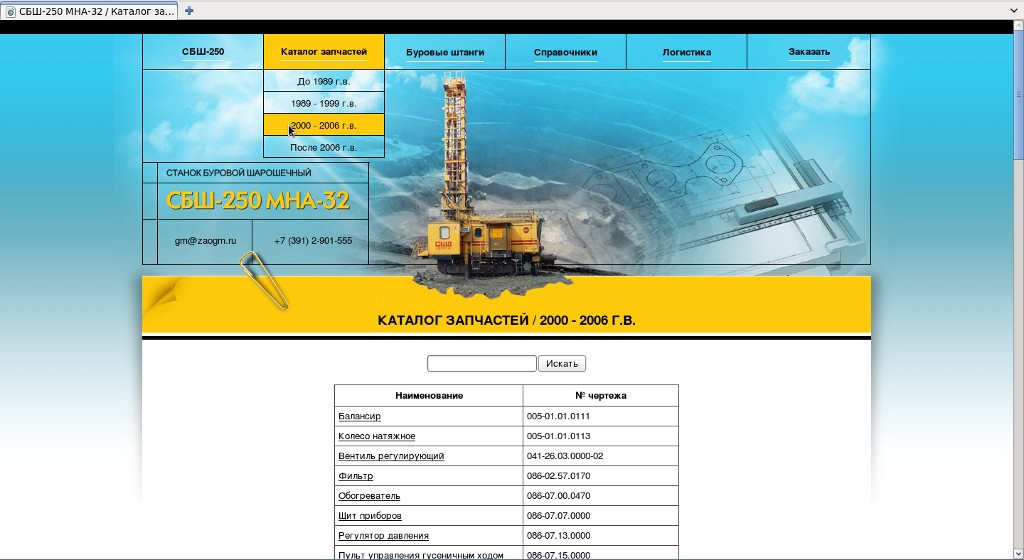Viewport: 1024px width, 560px height.
Task: Open the СБШ-250 menu item
Action: coord(203,52)
